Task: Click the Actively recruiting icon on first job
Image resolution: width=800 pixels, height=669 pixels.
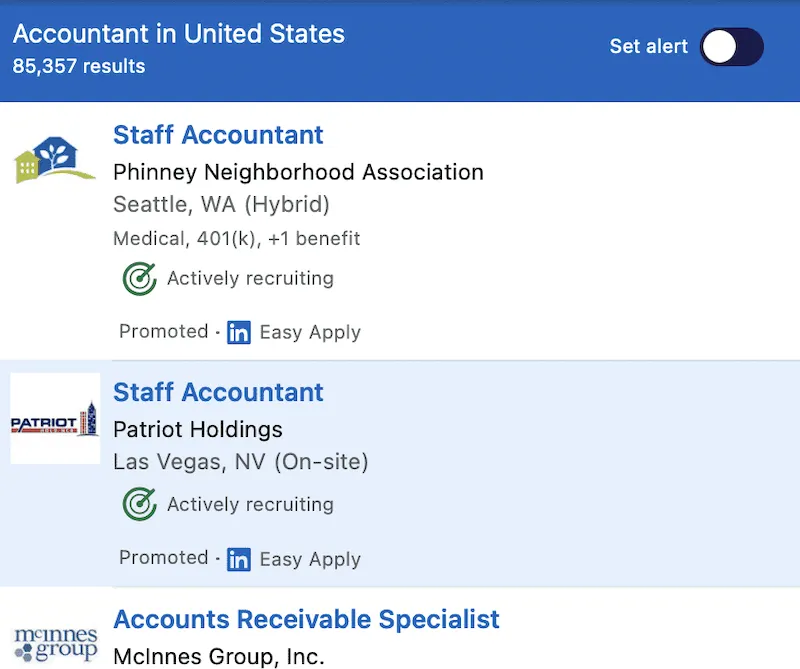Action: [139, 278]
